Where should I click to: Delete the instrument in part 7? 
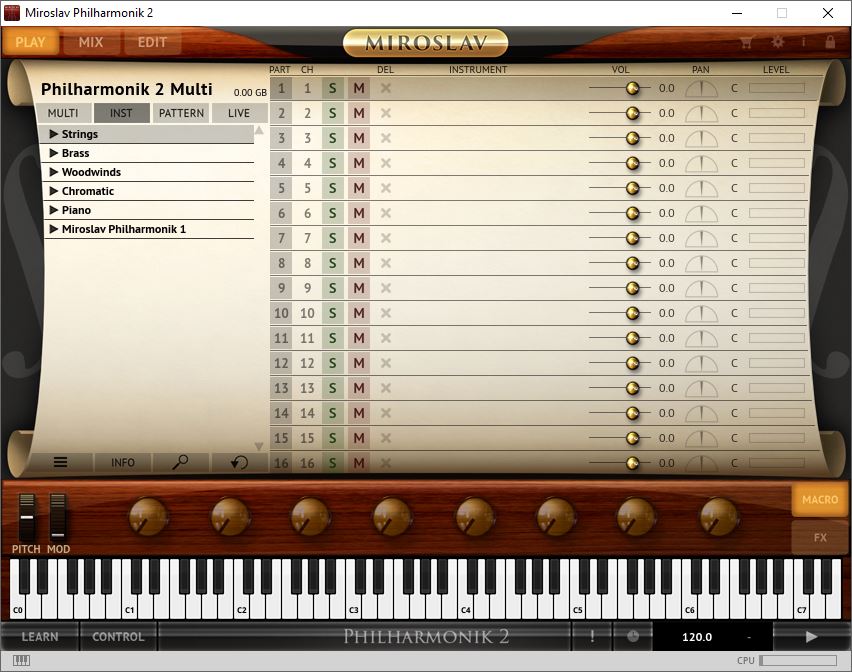coord(386,238)
